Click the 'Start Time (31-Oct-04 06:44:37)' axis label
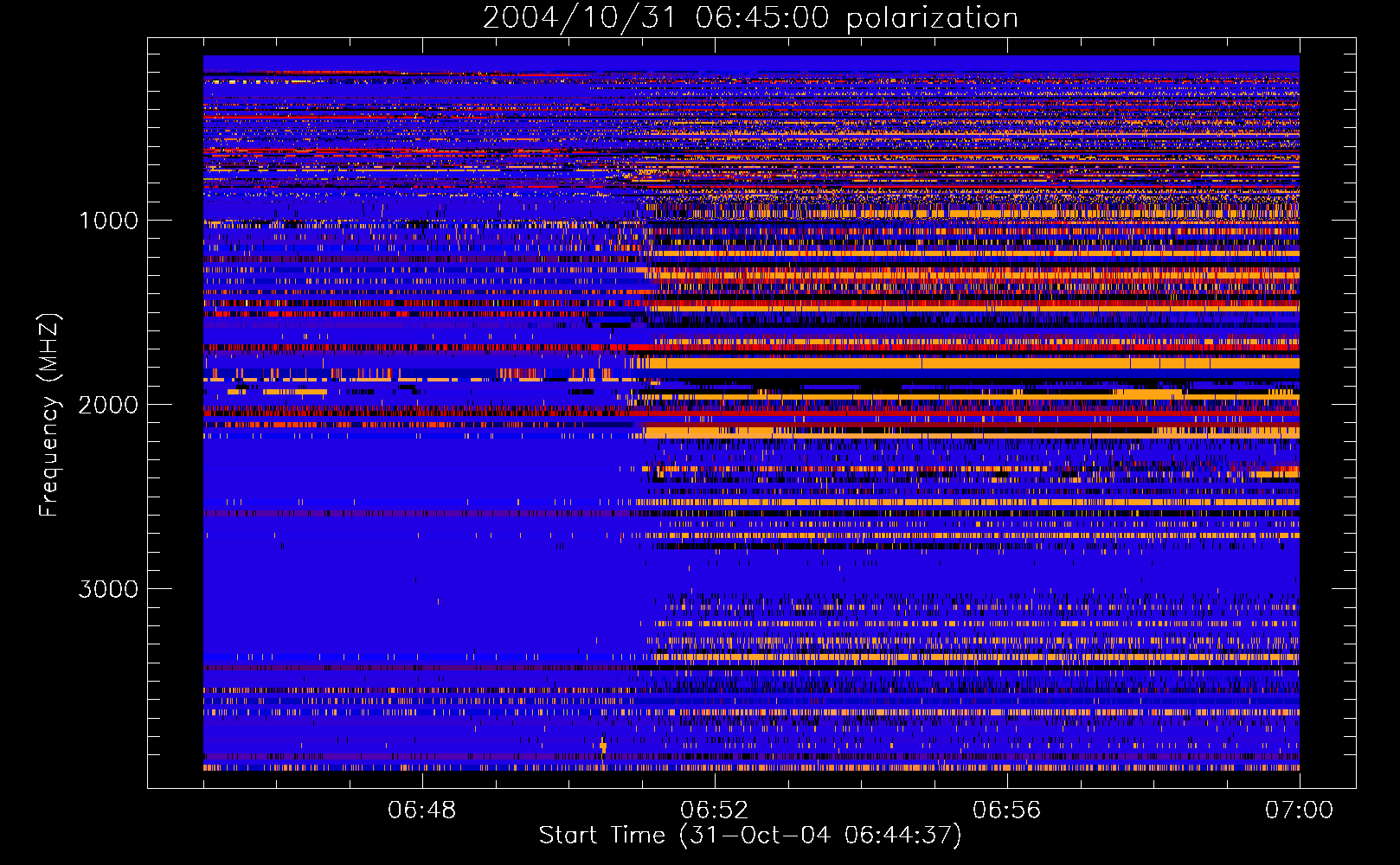 pos(750,835)
